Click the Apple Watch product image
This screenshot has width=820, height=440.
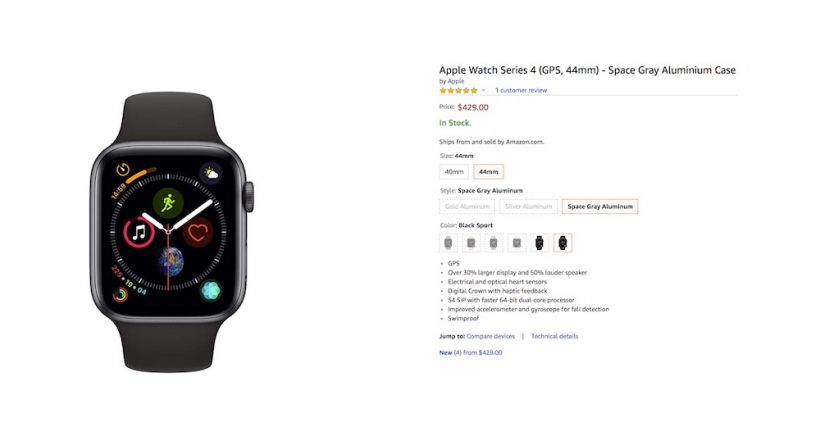[171, 232]
